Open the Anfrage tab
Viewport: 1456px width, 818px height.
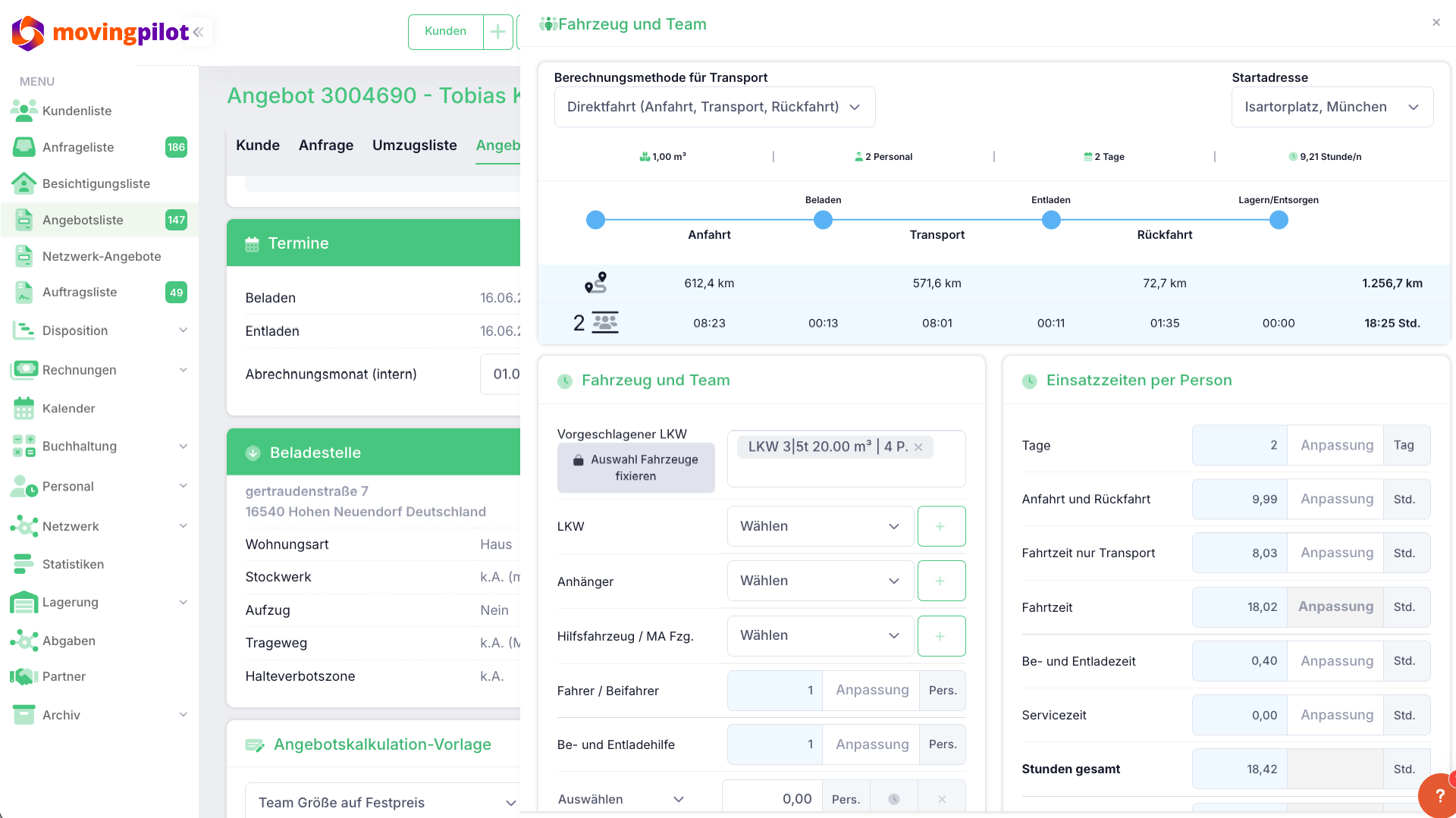click(326, 146)
